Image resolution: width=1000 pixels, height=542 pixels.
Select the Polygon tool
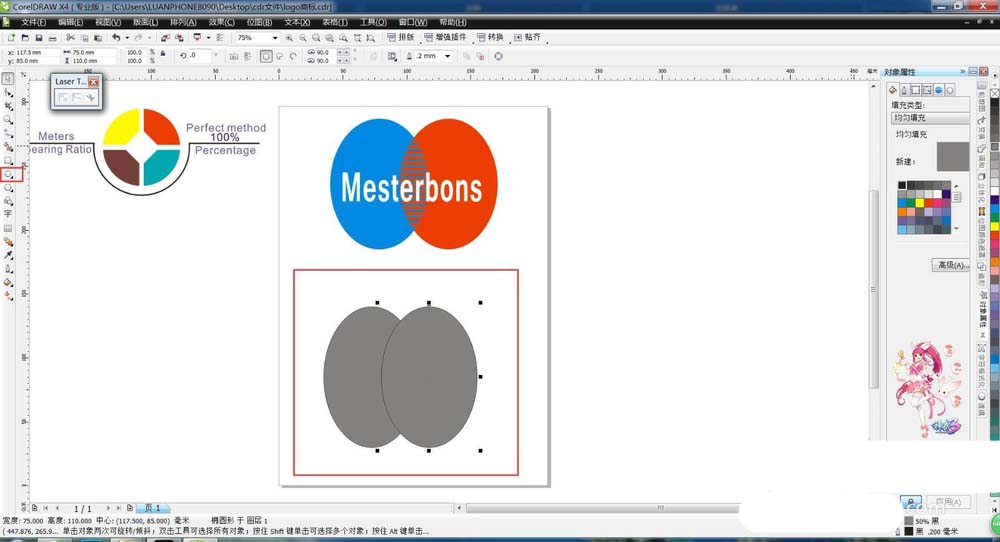pyautogui.click(x=8, y=187)
